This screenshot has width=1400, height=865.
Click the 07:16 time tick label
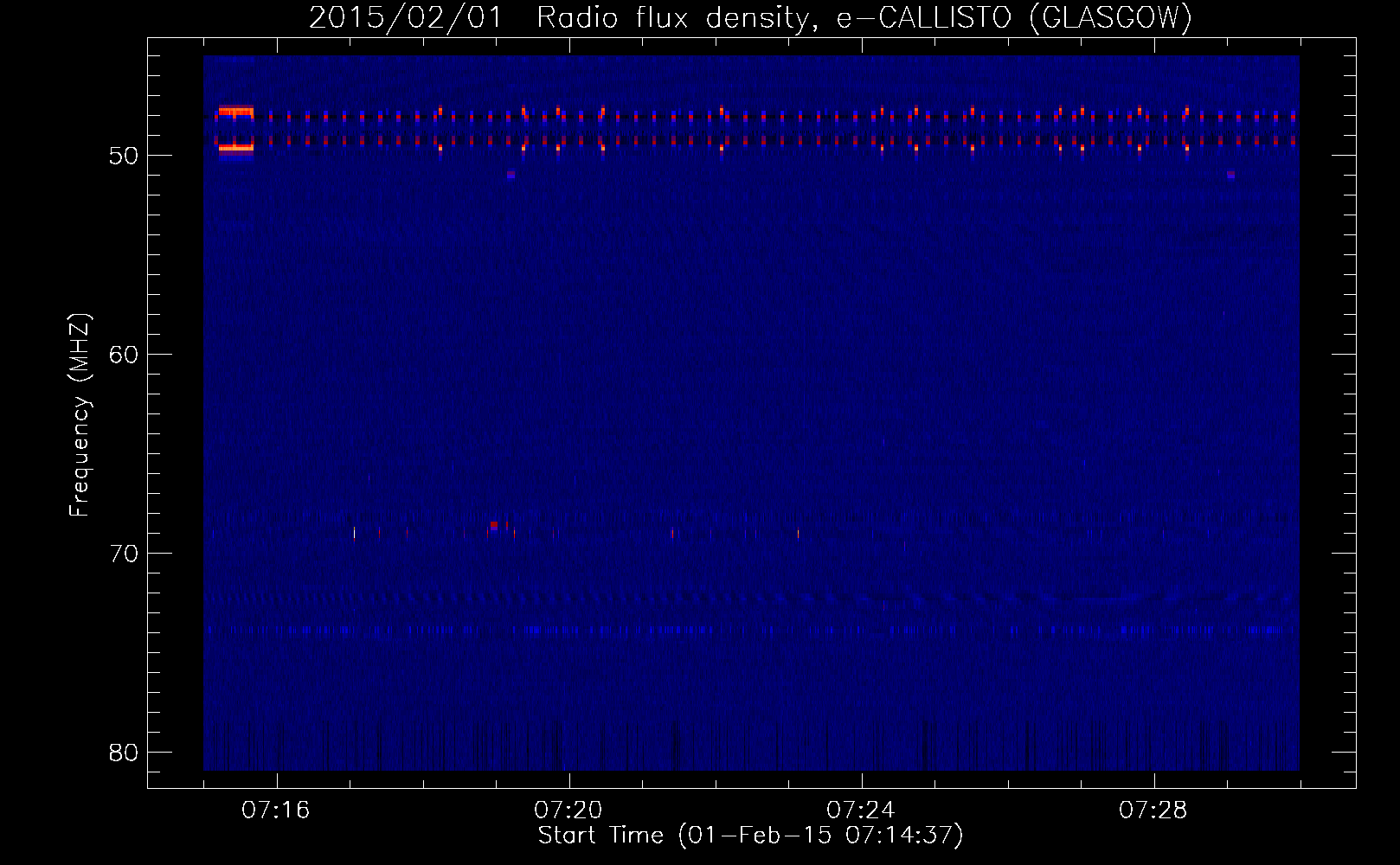(276, 811)
